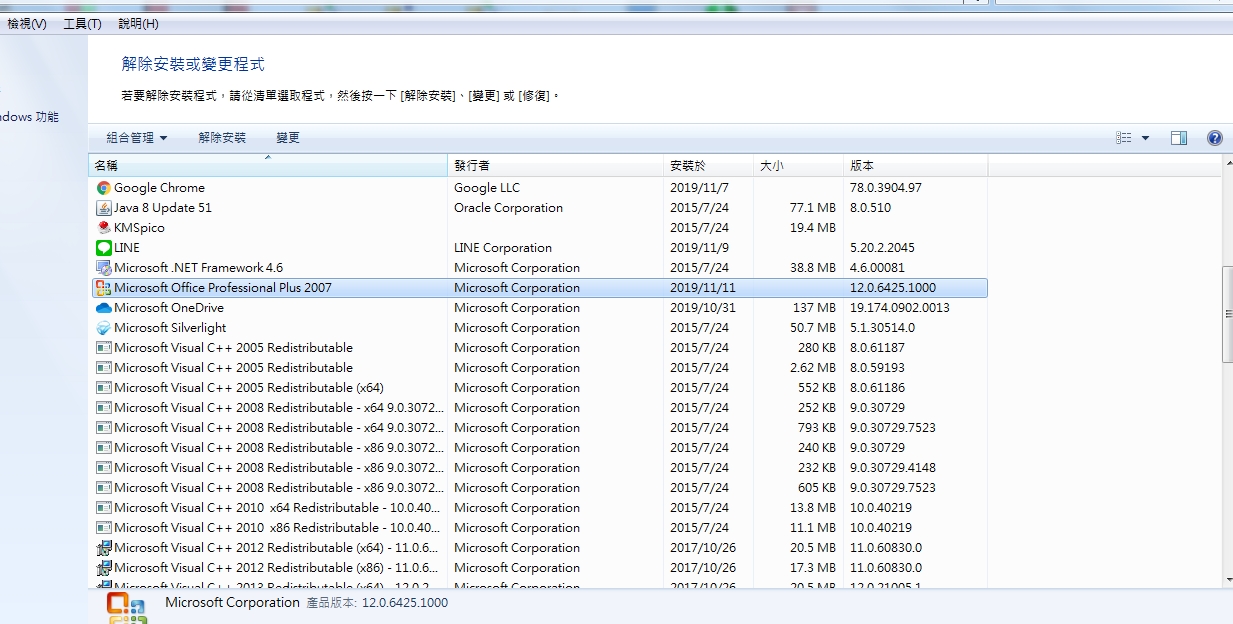
Task: Click the KMSpico program icon
Action: (103, 228)
